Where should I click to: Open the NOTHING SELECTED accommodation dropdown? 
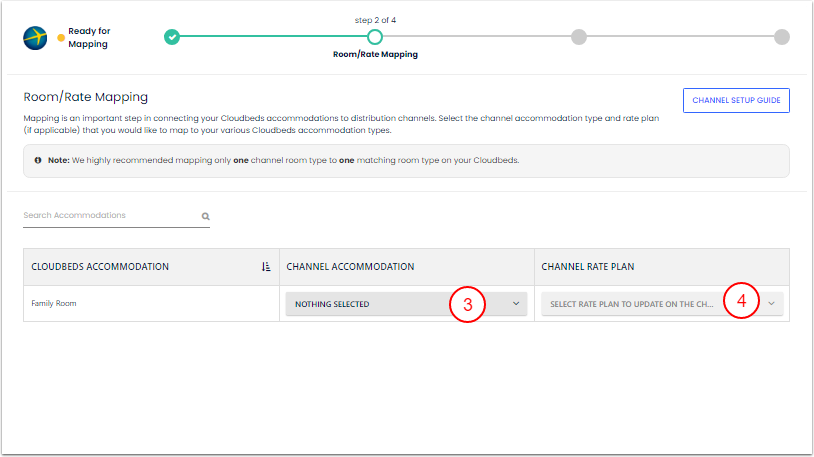[406, 304]
